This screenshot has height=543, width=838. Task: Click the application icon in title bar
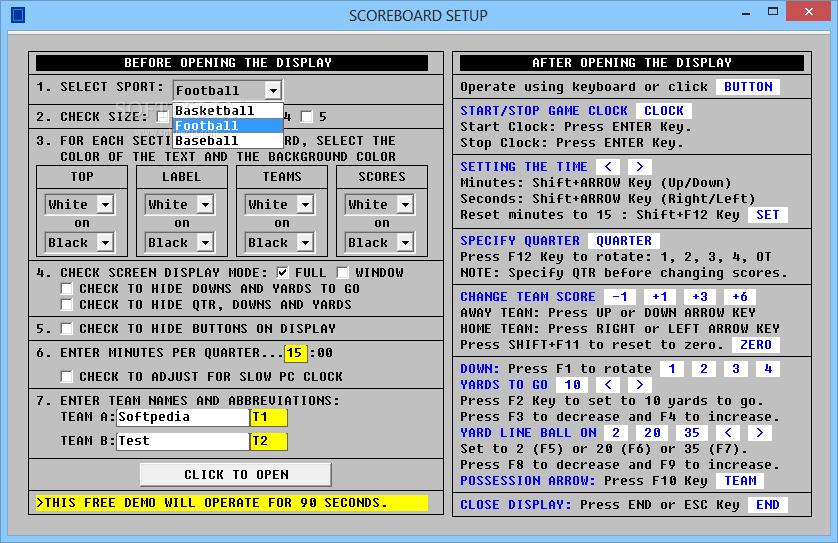click(x=18, y=15)
